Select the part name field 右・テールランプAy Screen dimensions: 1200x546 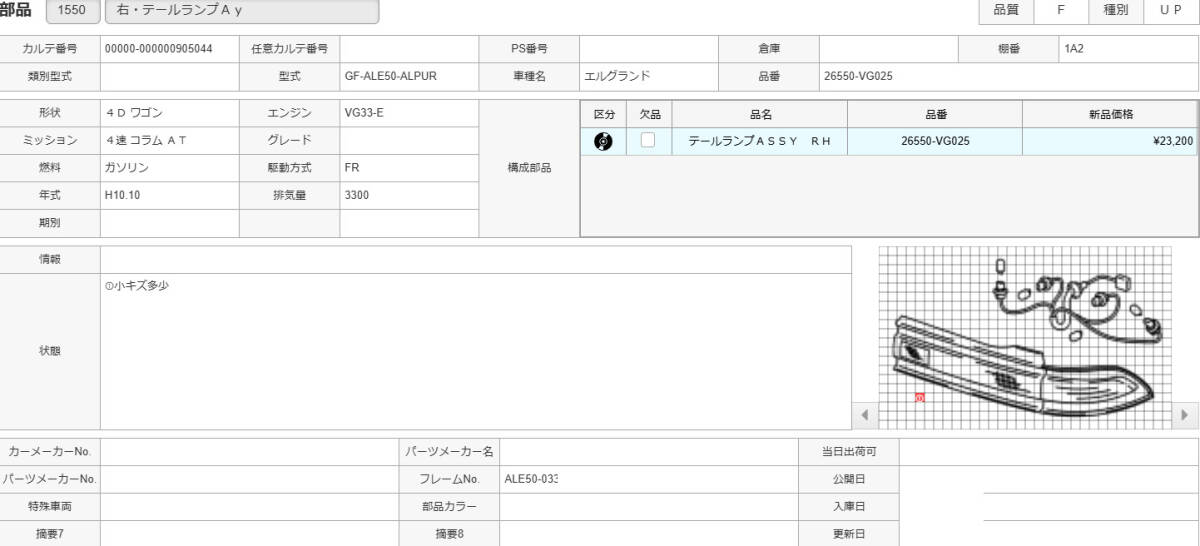pyautogui.click(x=242, y=11)
